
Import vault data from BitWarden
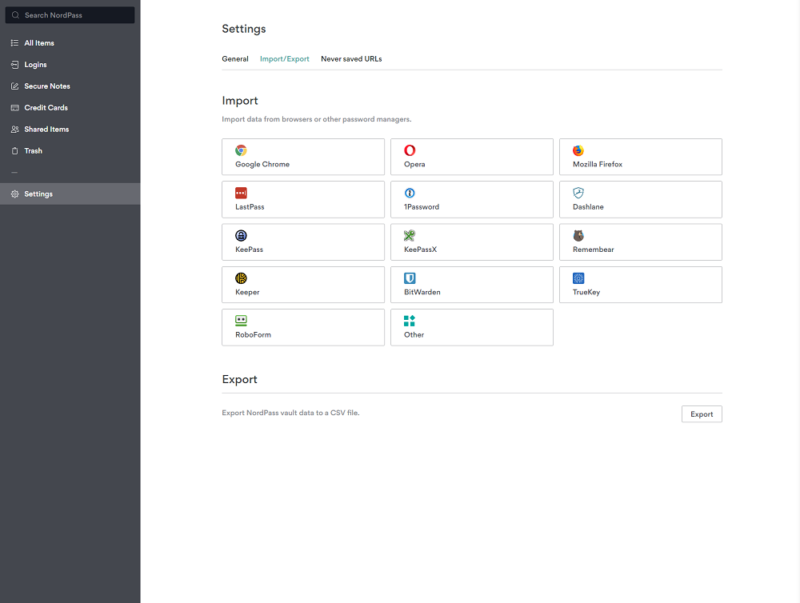[x=471, y=284]
